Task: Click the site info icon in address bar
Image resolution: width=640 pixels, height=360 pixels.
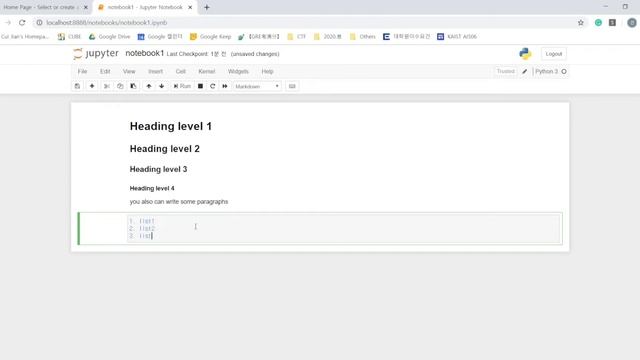Action: 39,23
